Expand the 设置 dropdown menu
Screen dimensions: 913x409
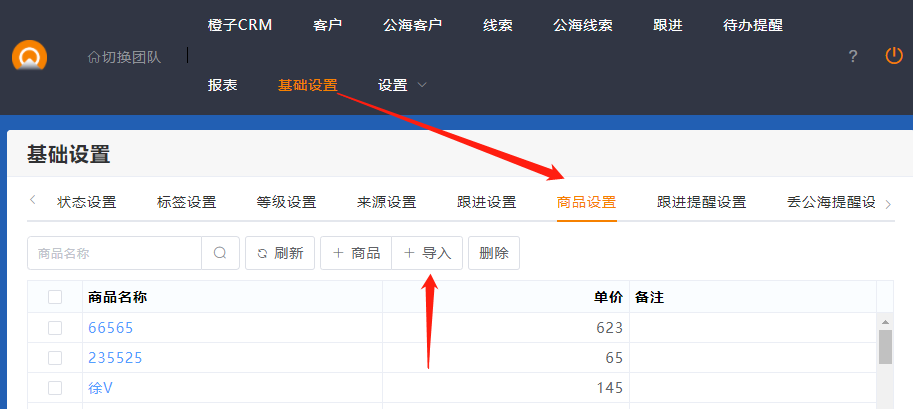pos(402,85)
